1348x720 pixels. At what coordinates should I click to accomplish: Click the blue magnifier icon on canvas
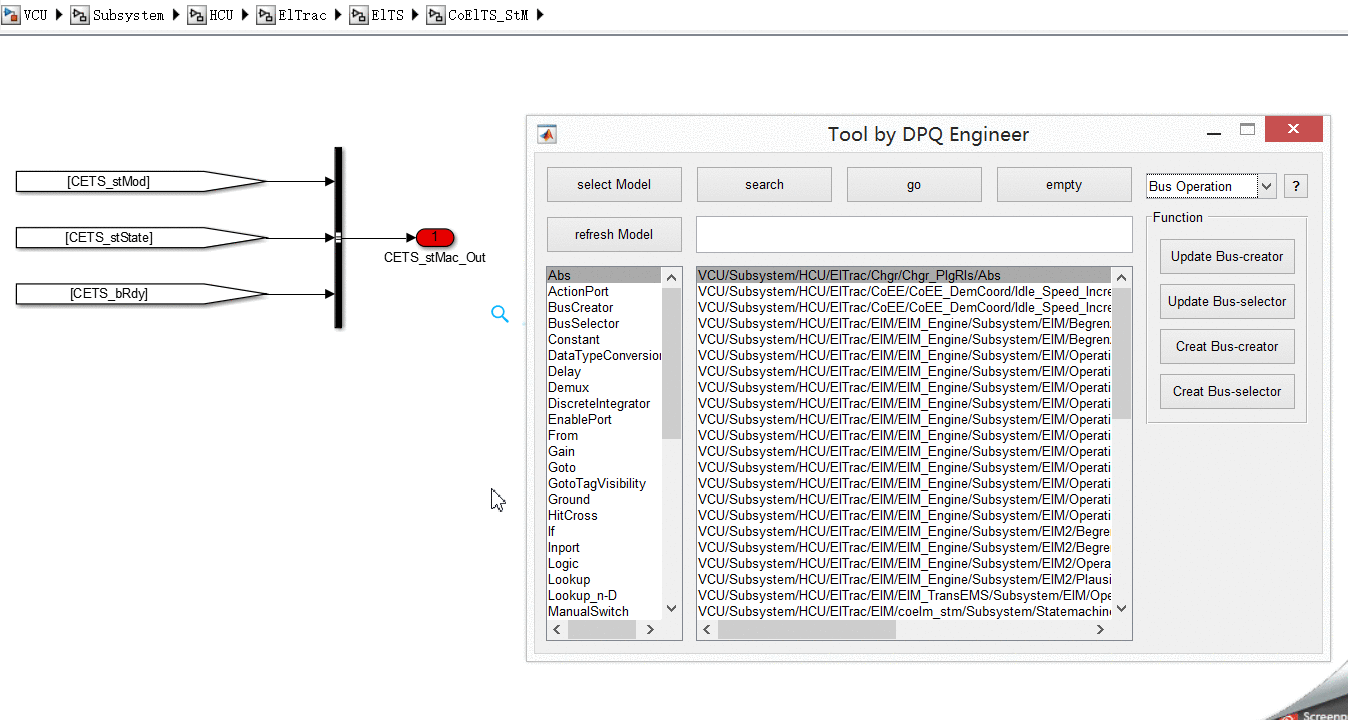point(500,315)
